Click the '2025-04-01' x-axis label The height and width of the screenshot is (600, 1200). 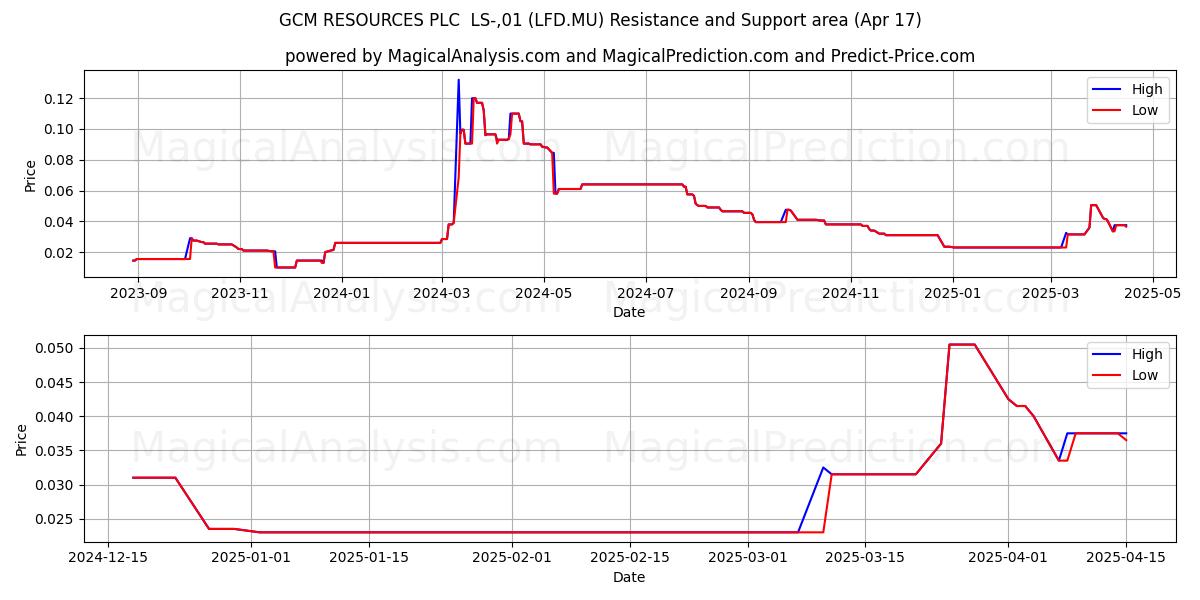1009,558
